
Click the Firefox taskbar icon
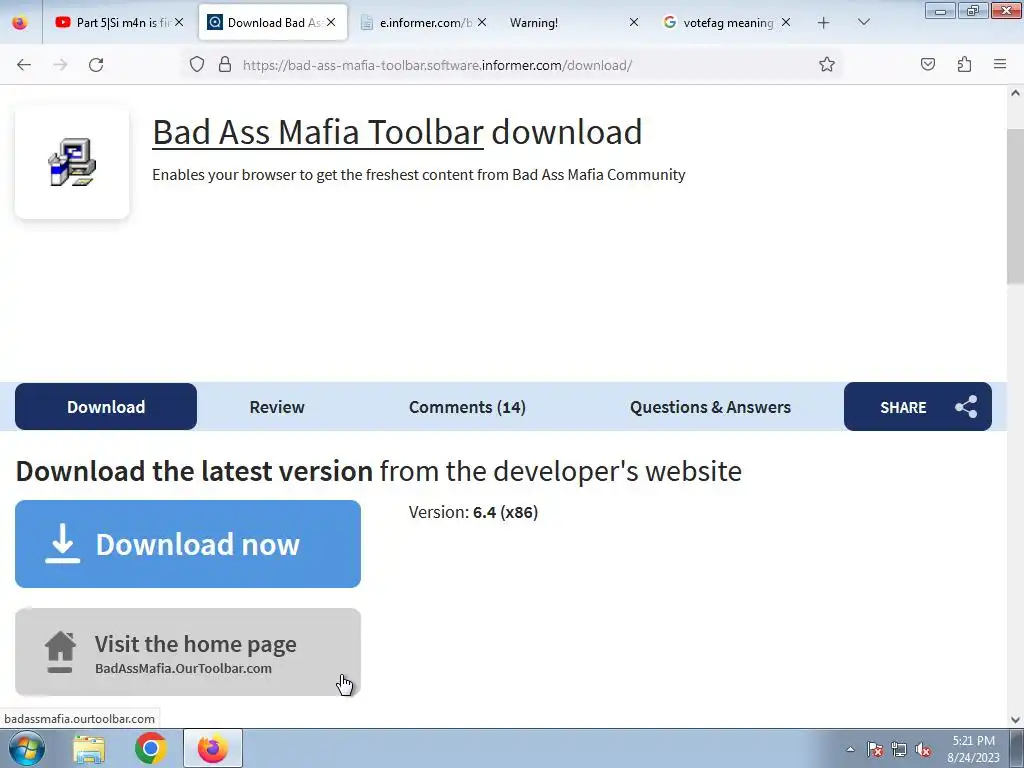pyautogui.click(x=213, y=748)
